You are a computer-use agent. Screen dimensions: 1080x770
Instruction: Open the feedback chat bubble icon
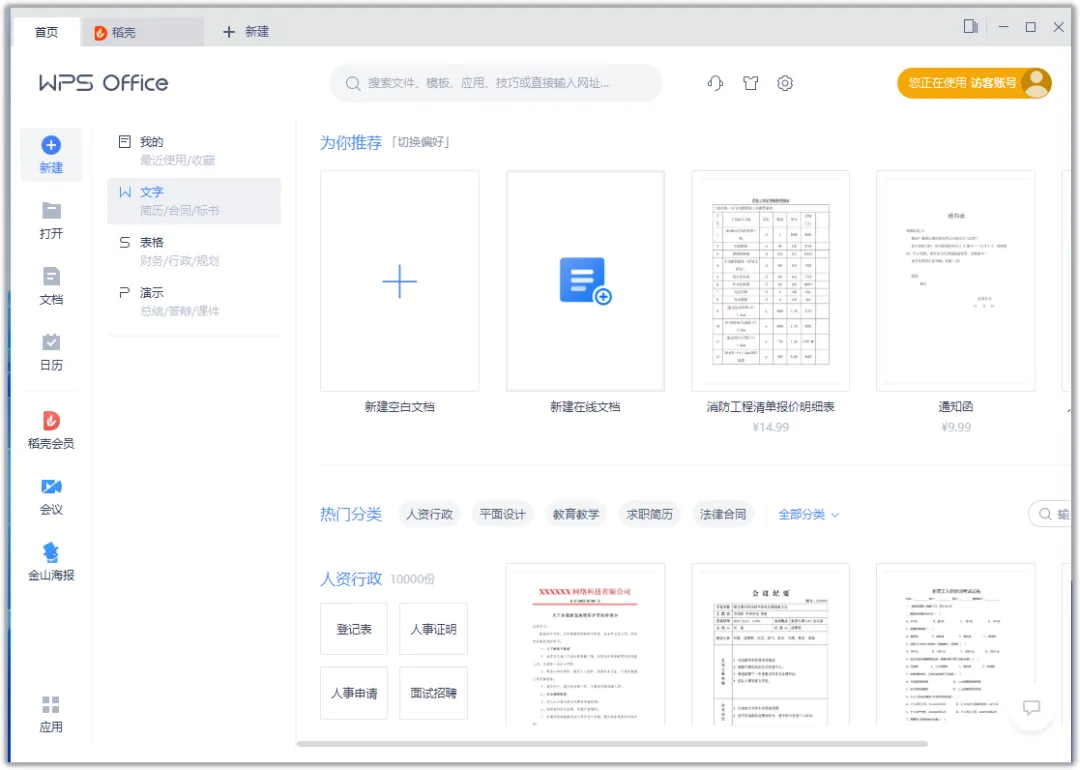(x=1031, y=707)
